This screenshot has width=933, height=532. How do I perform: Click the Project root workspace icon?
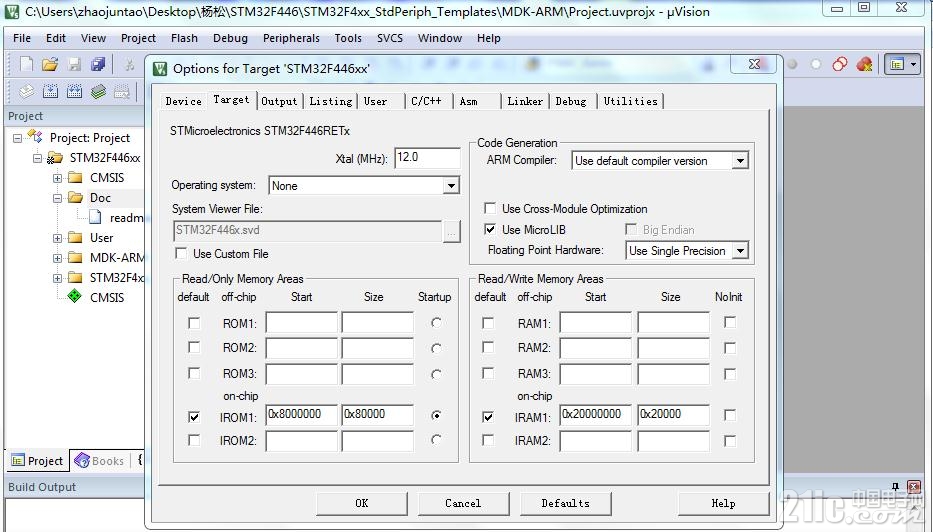35,137
